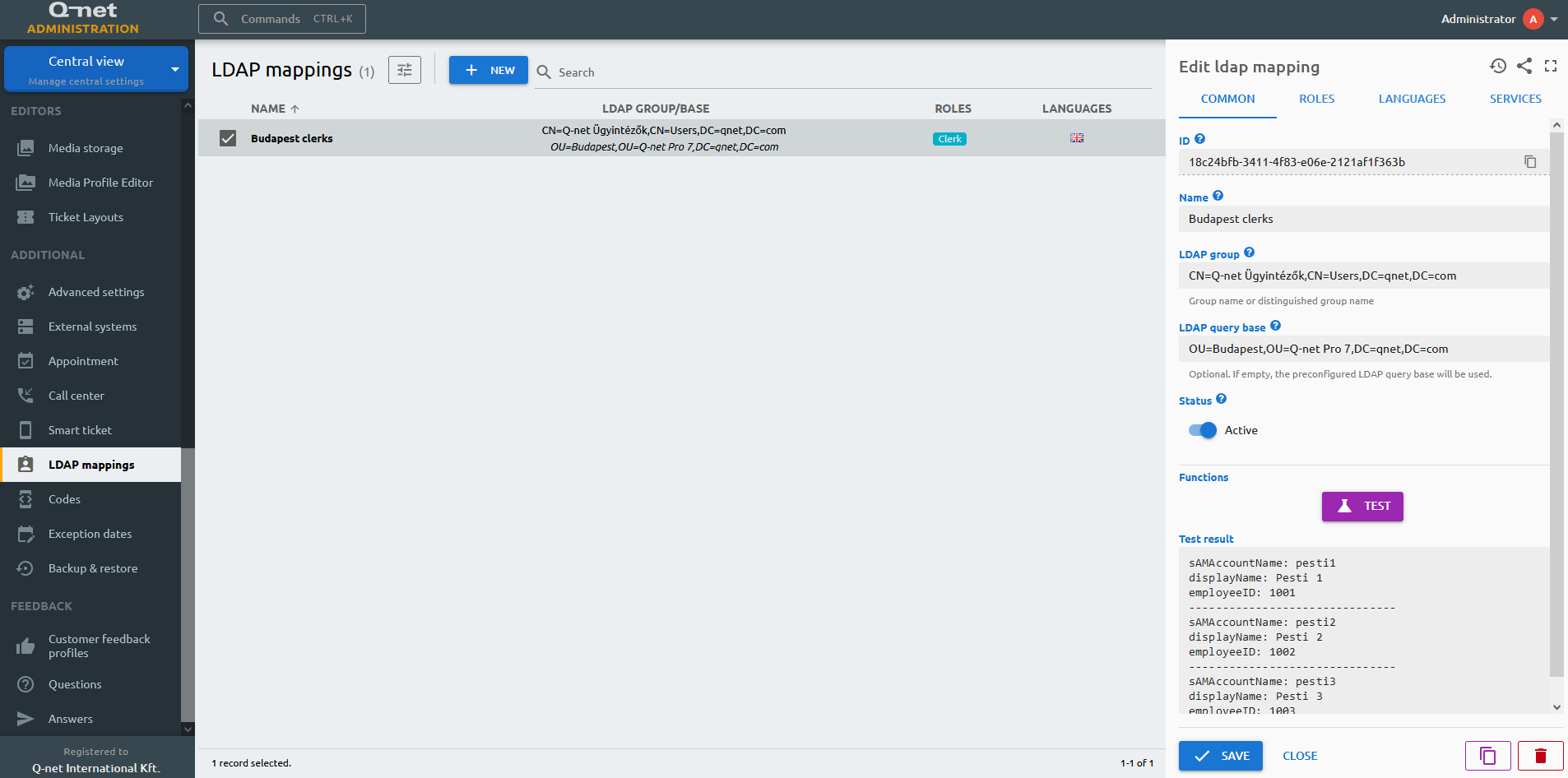The image size is (1568, 778).
Task: Click the LDAP group input field
Action: coord(1364,276)
